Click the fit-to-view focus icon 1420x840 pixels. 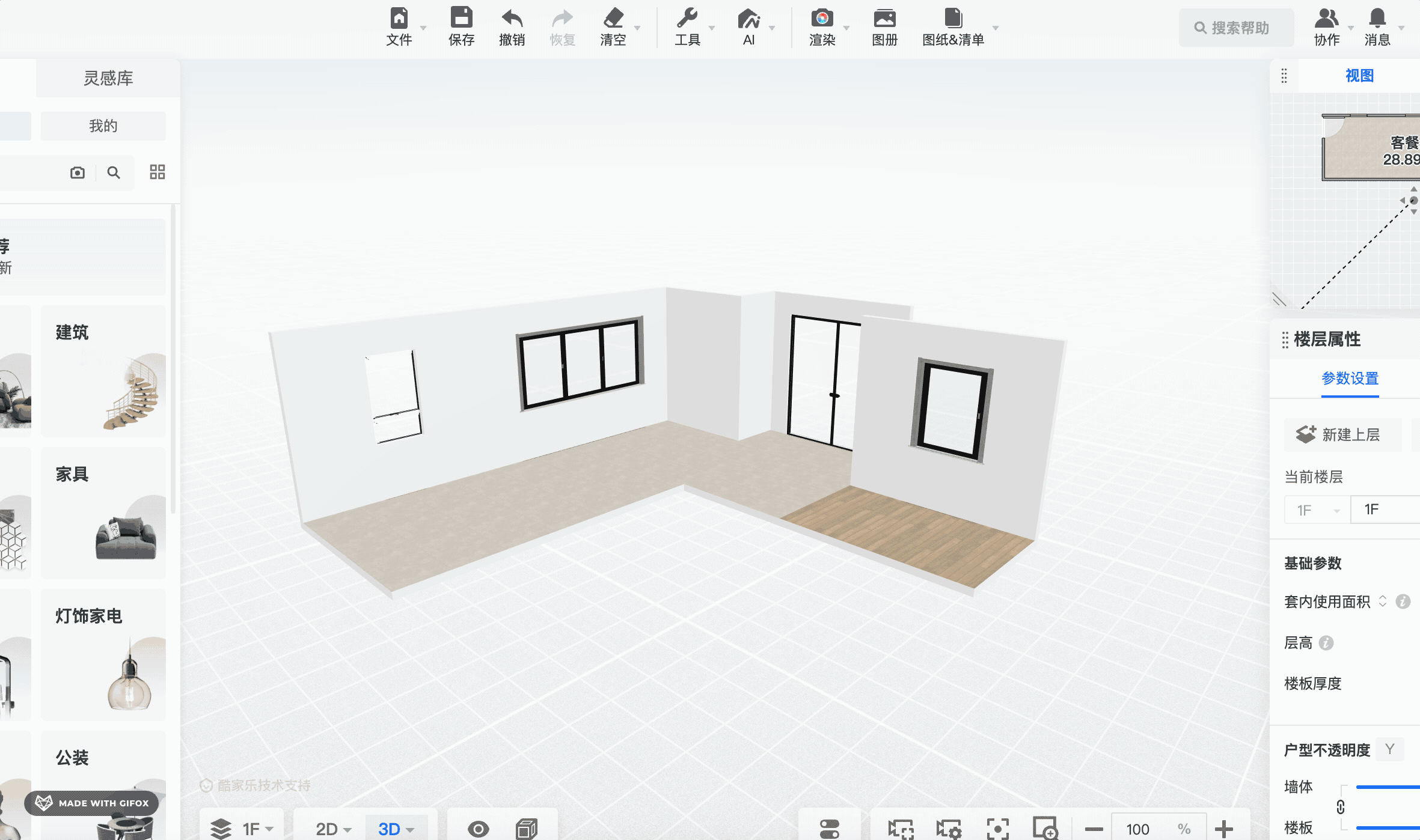pyautogui.click(x=997, y=829)
